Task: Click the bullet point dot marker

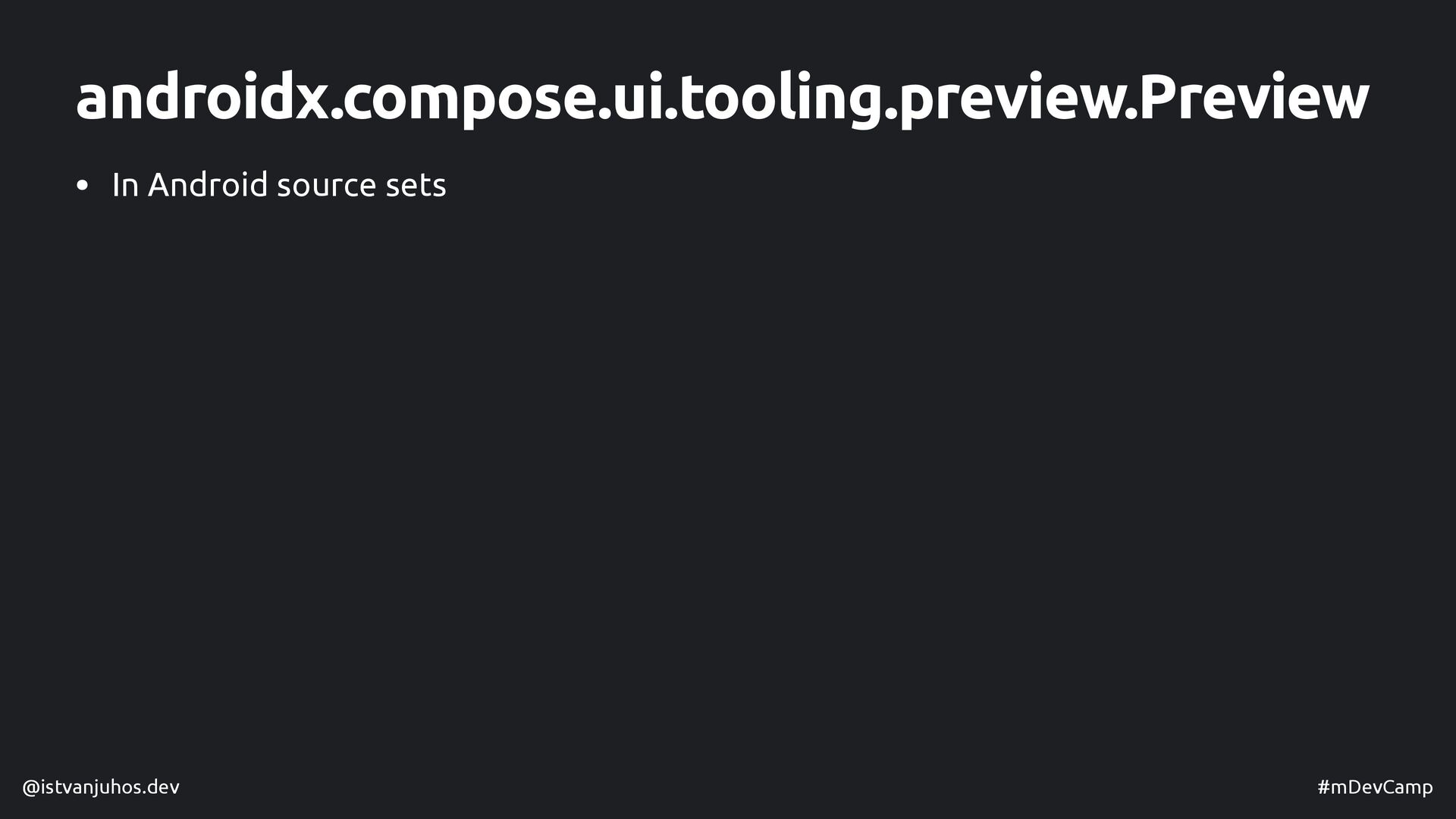Action: click(83, 187)
